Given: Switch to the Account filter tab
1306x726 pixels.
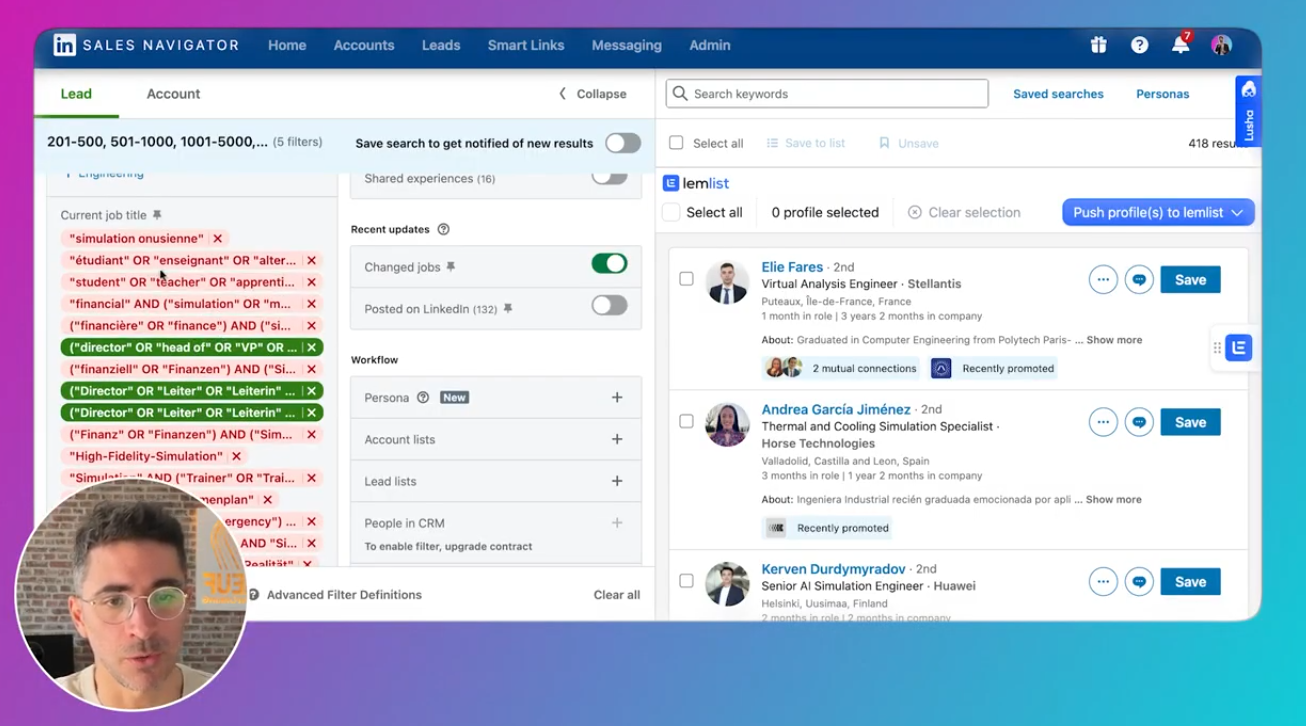Looking at the screenshot, I should point(174,94).
